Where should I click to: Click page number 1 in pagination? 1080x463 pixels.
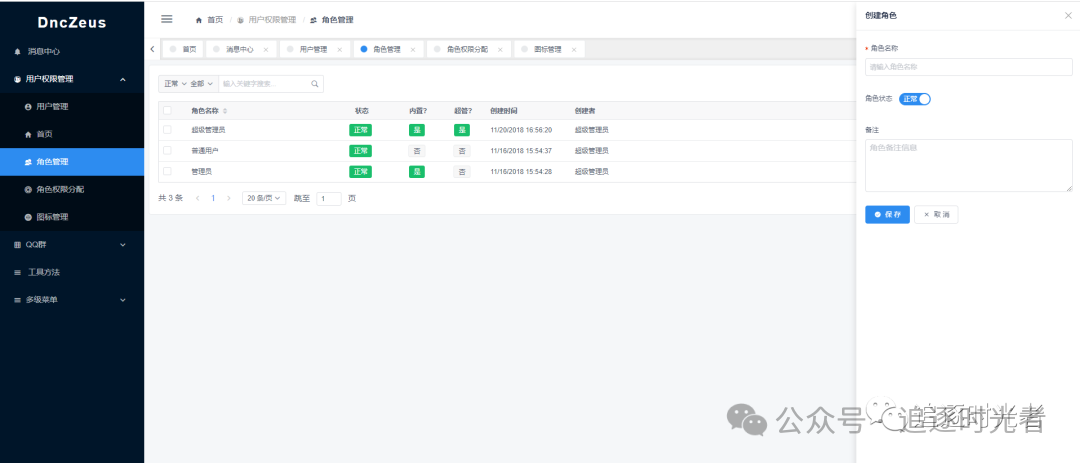(214, 198)
